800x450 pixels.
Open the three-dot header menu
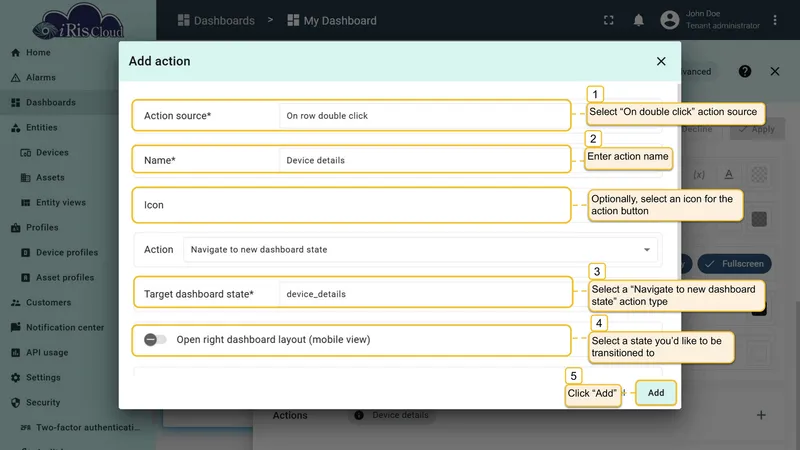[x=774, y=20]
